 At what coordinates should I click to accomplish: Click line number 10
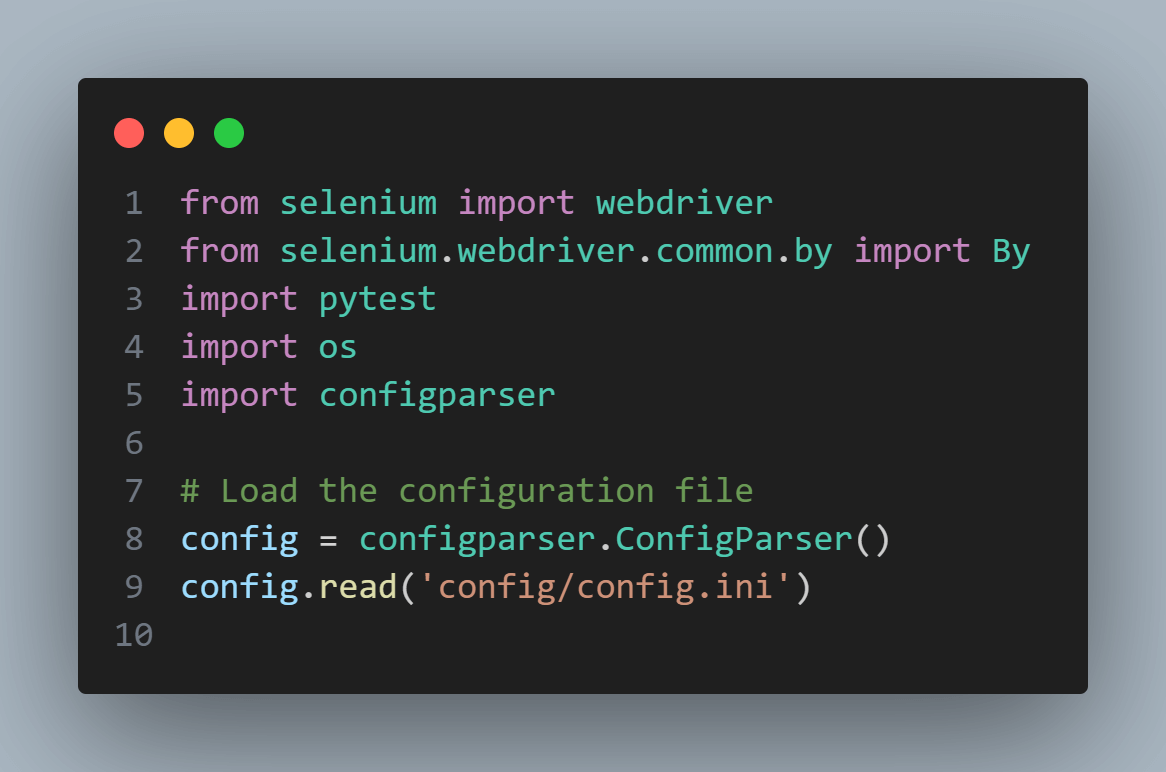(x=134, y=635)
